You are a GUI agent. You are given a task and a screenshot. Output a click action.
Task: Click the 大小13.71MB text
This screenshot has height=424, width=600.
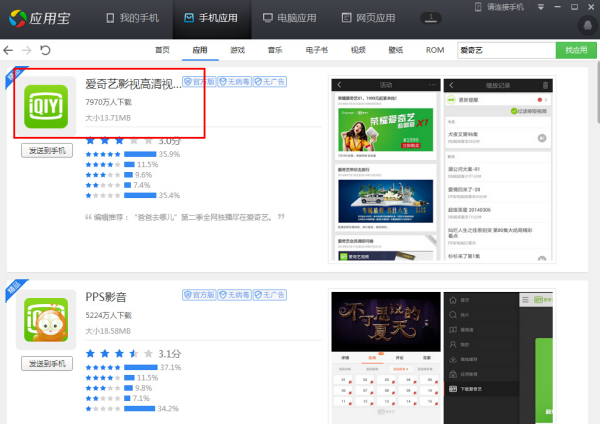coord(108,118)
